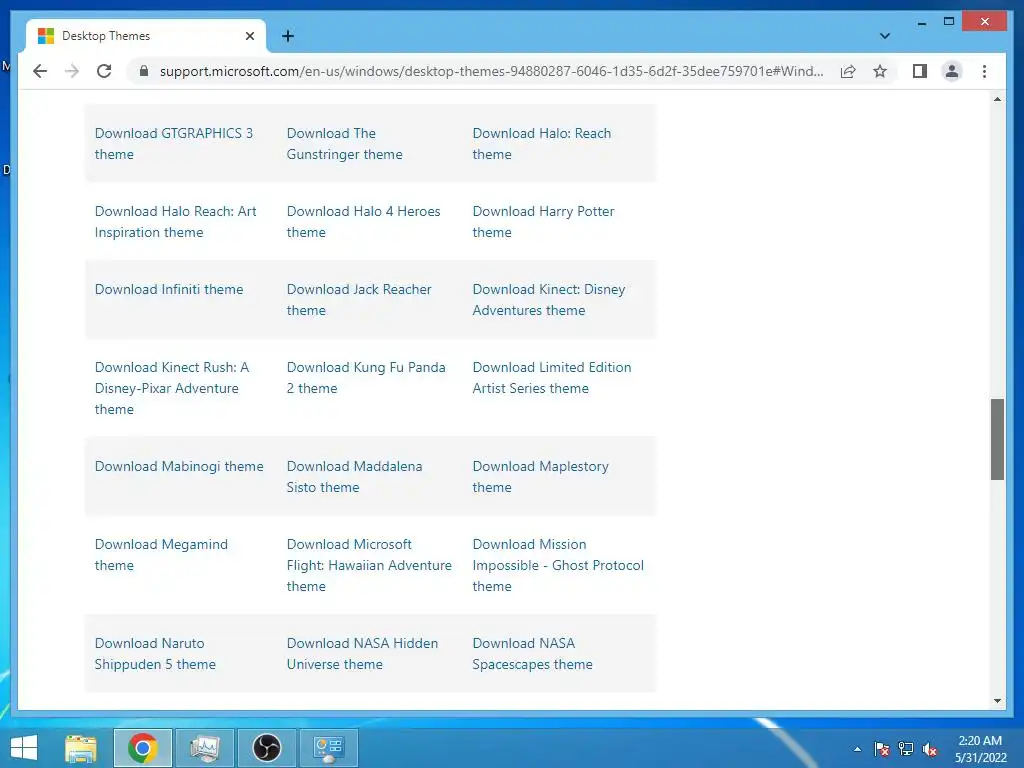The width and height of the screenshot is (1024, 768).
Task: Open the Windows Start menu
Action: 24,748
